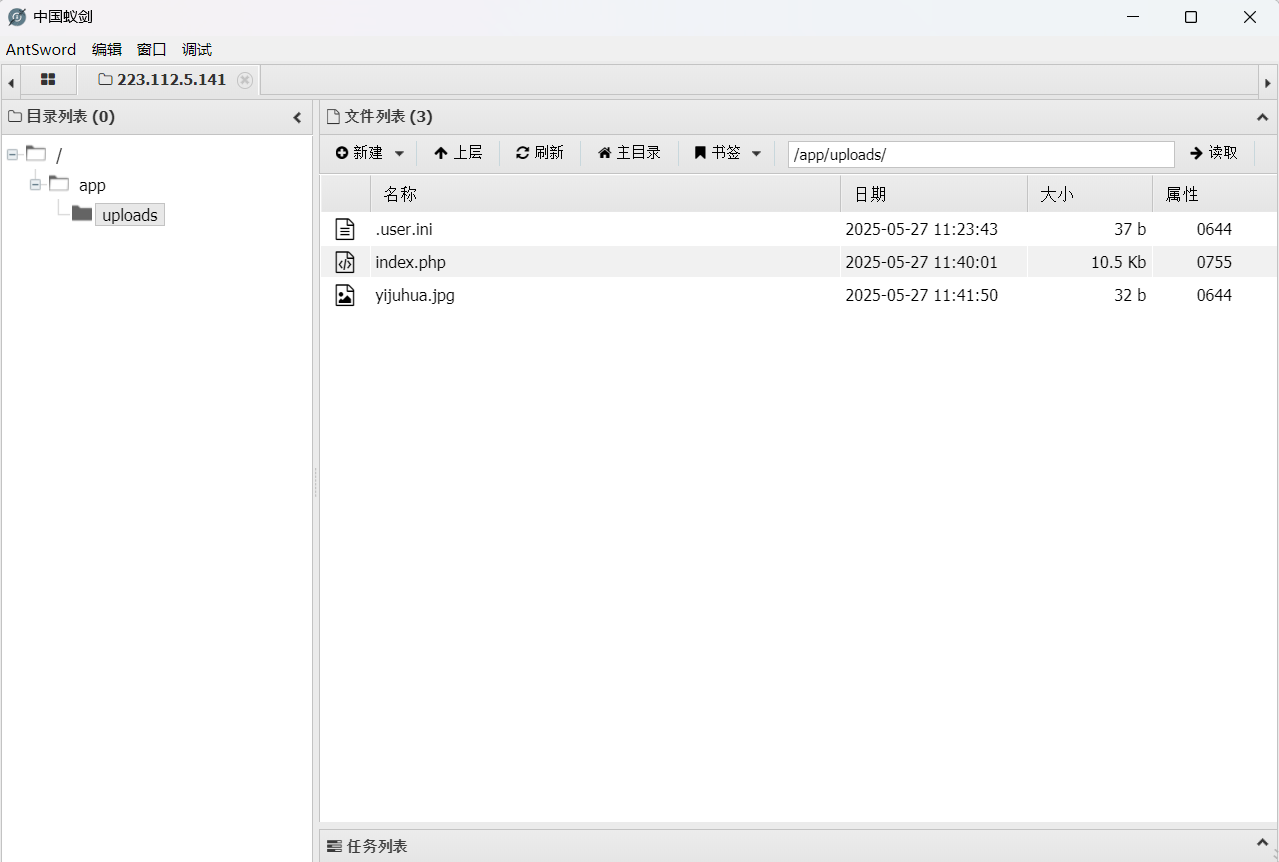The width and height of the screenshot is (1279, 862).
Task: Maximize the 中国蚁剑 window
Action: coord(1191,17)
